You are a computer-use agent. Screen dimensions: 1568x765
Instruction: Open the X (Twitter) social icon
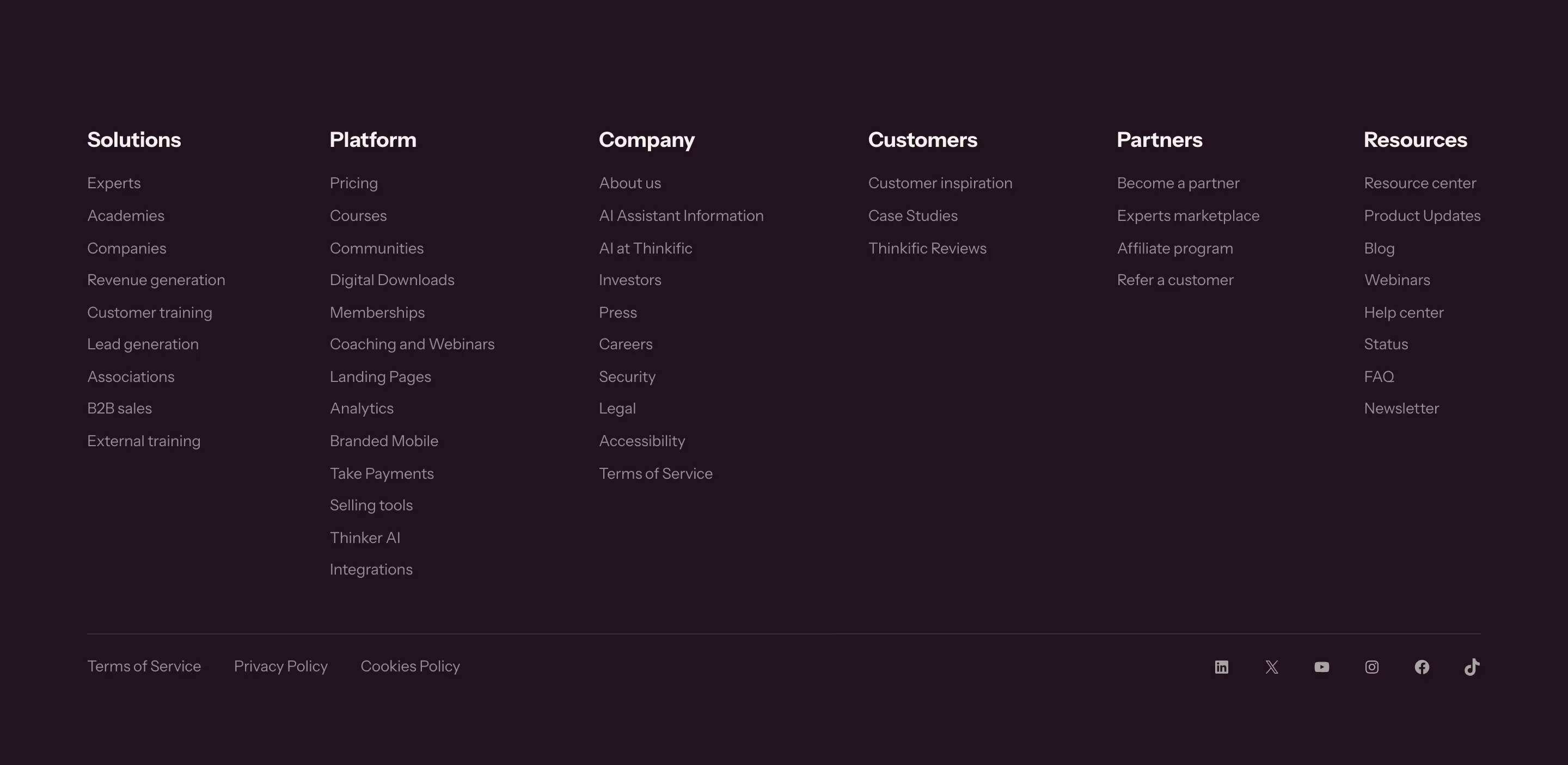[x=1272, y=667]
